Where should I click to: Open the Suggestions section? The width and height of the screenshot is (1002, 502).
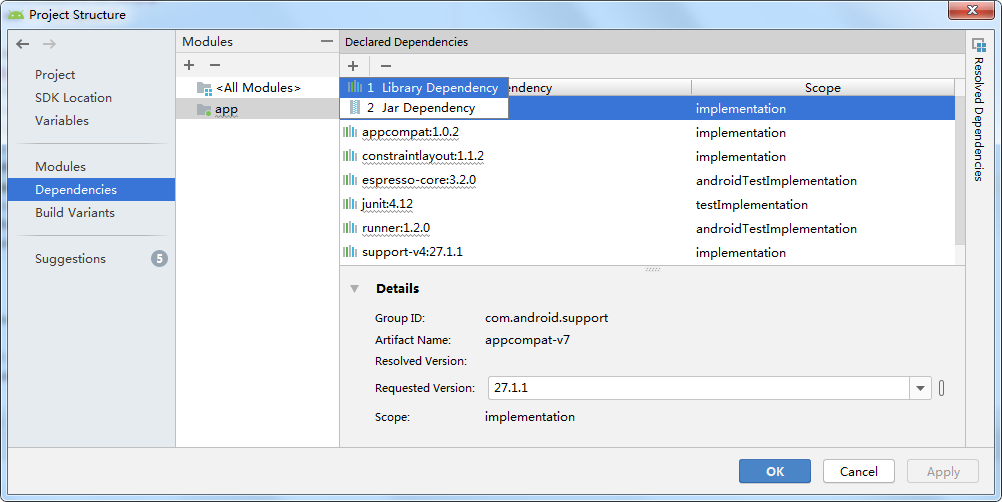[x=70, y=259]
